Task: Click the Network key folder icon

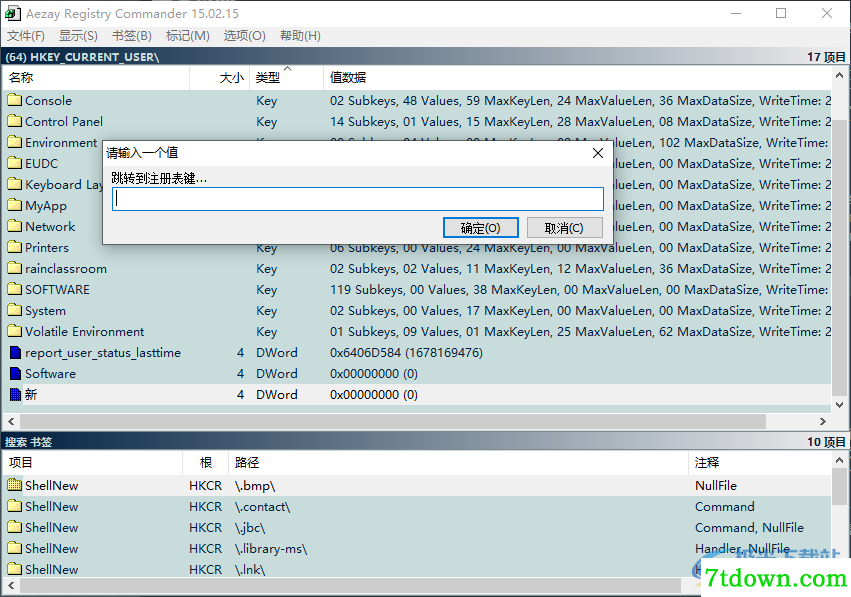Action: pyautogui.click(x=15, y=226)
